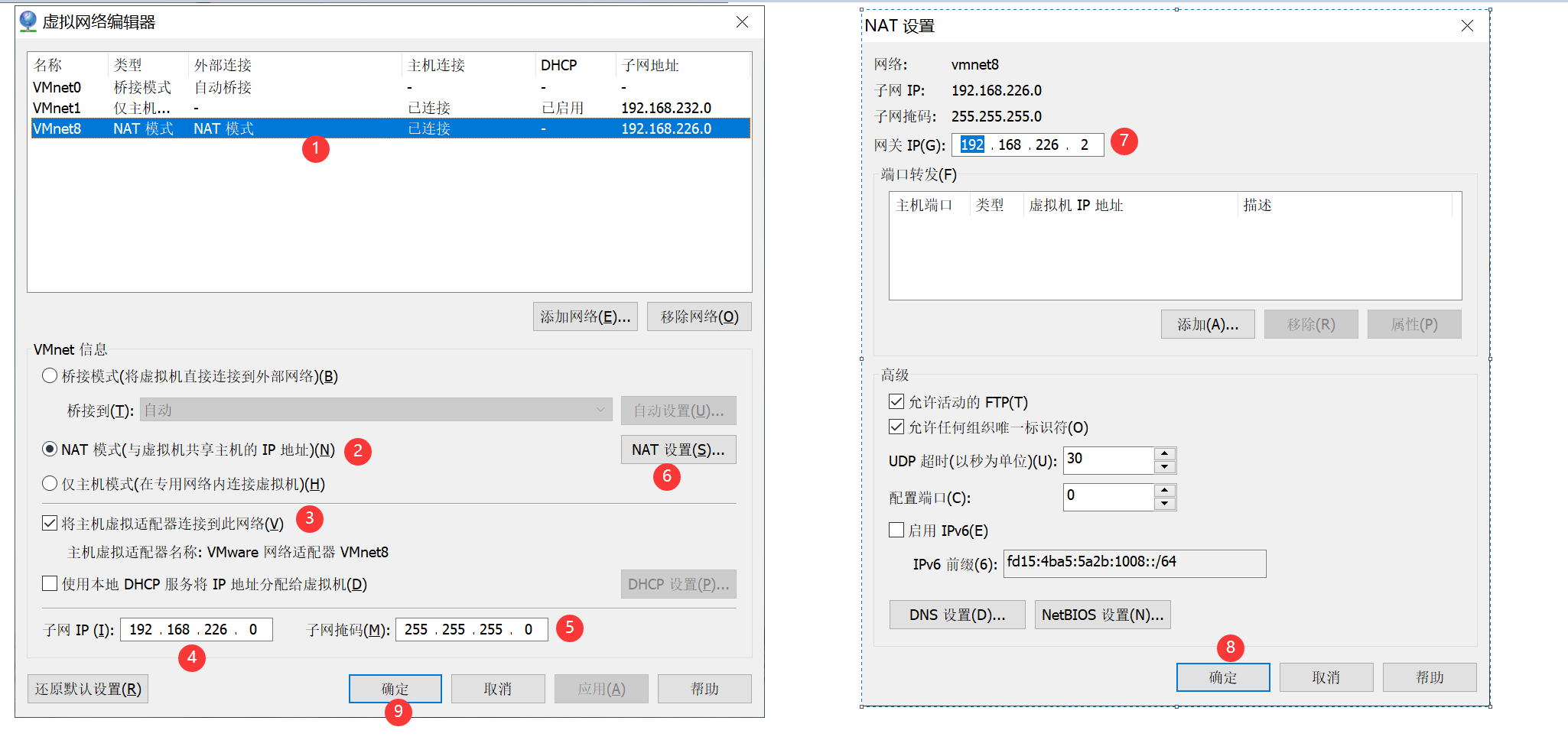1568x753 pixels.
Task: Select 仅主机模式 radio button
Action: tap(50, 483)
